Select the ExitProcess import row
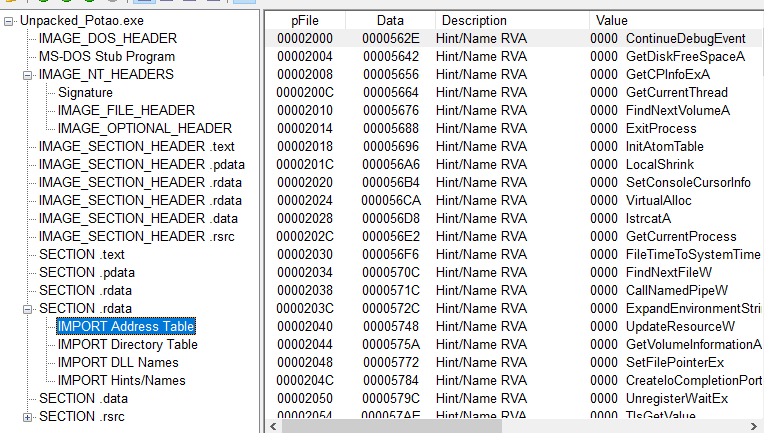 661,128
